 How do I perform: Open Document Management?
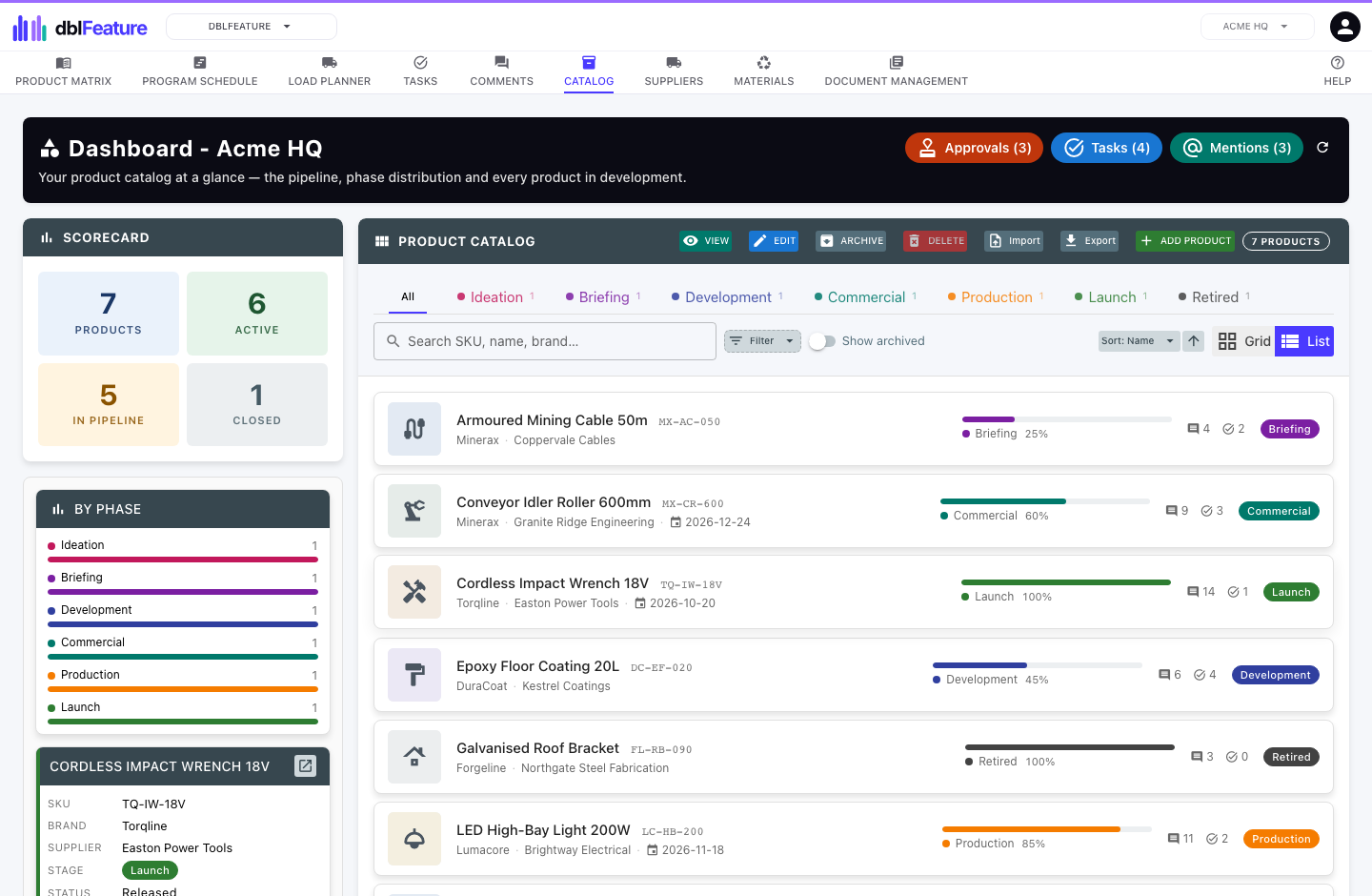(x=897, y=71)
